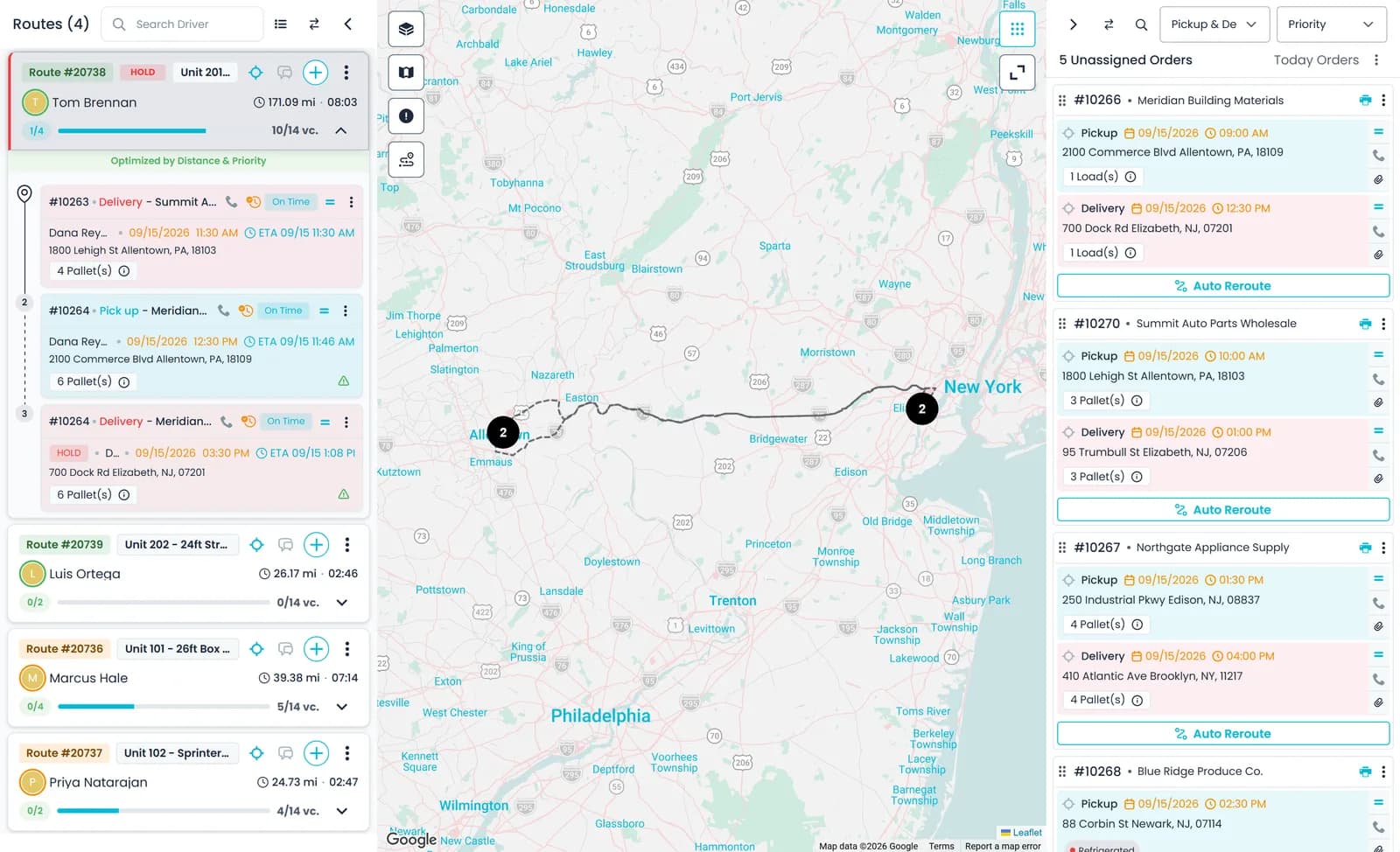Print order #10266
The height and width of the screenshot is (852, 1400).
(1365, 101)
